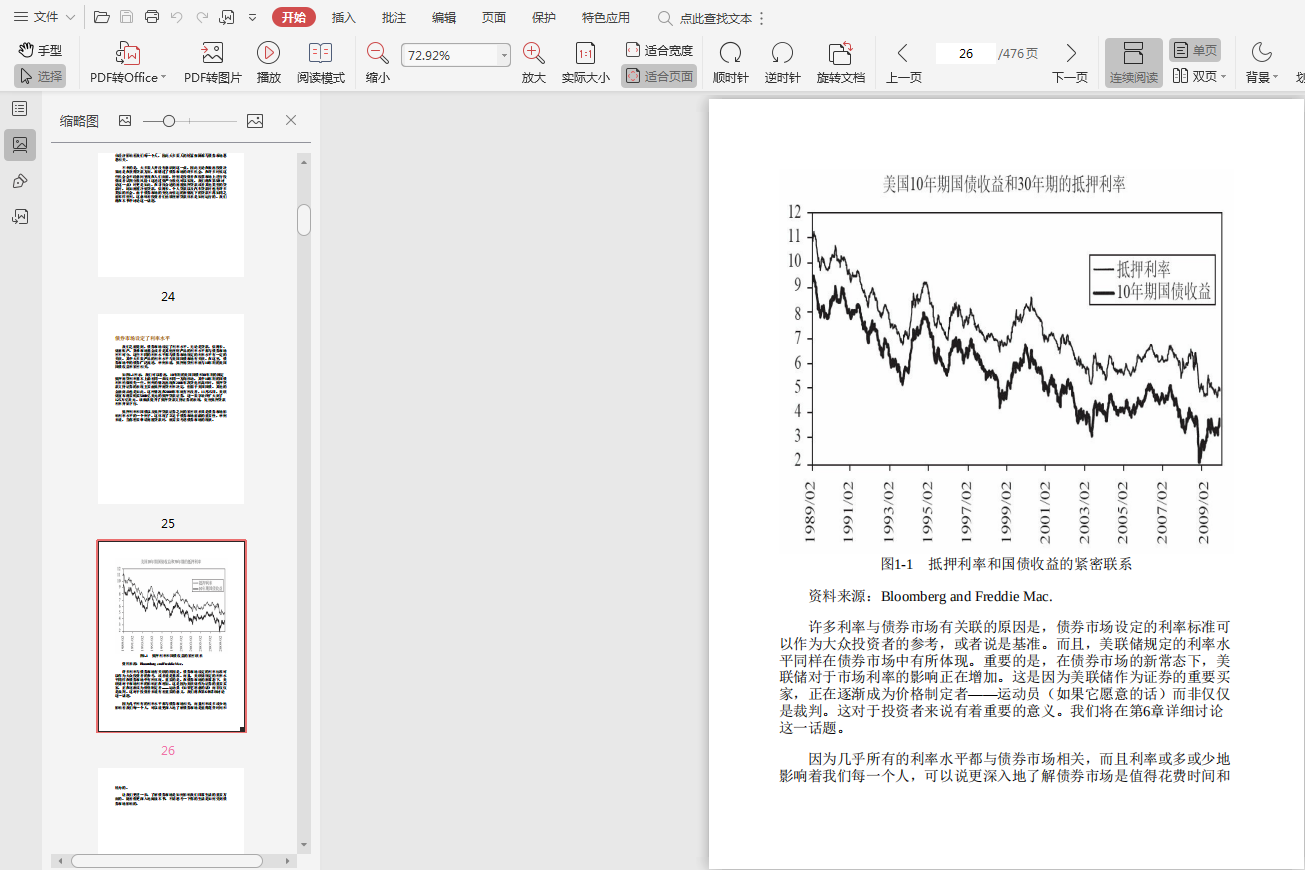Rotate page with 逆时针 icon
The width and height of the screenshot is (1305, 870).
coord(782,54)
